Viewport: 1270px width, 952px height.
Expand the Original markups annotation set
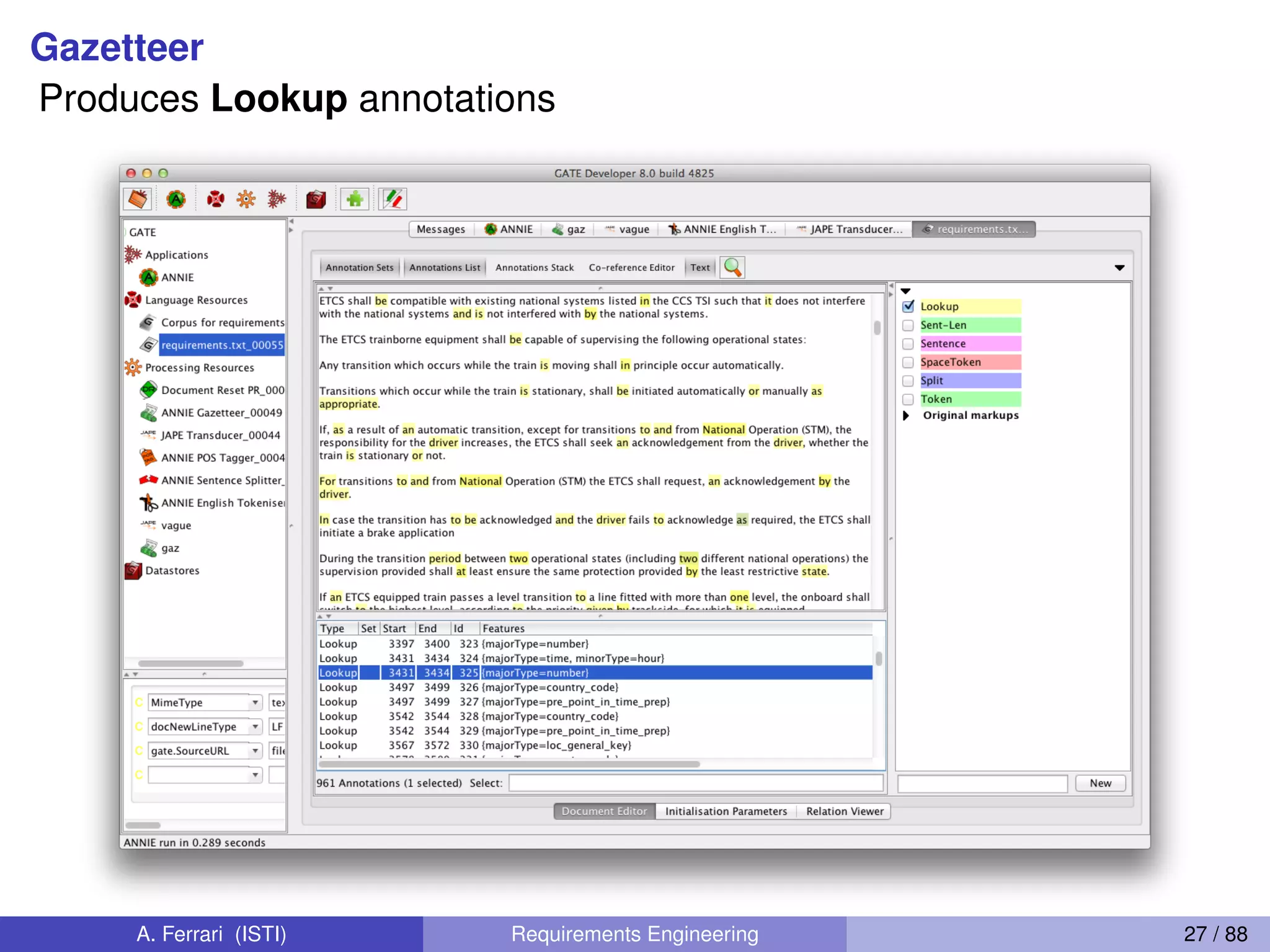tap(906, 415)
